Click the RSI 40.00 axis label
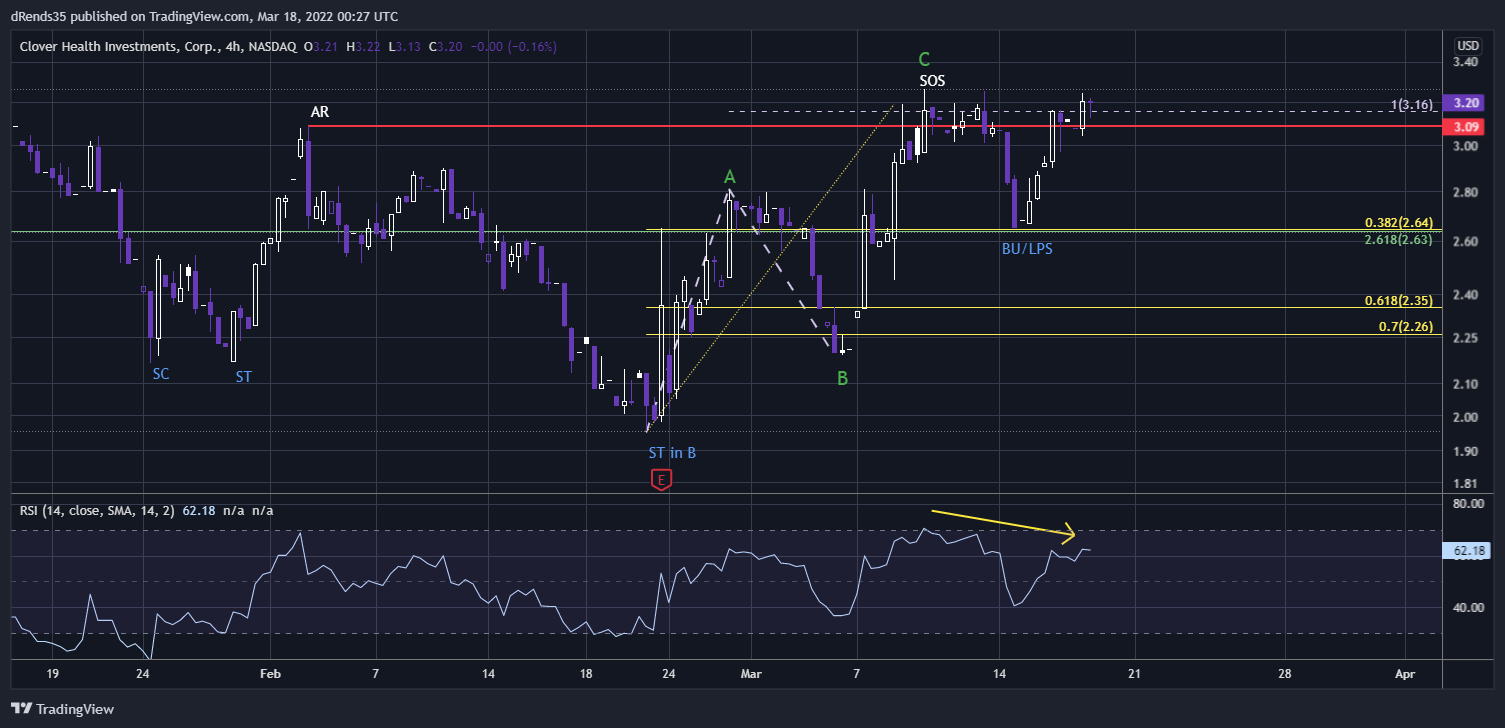 coord(1466,607)
